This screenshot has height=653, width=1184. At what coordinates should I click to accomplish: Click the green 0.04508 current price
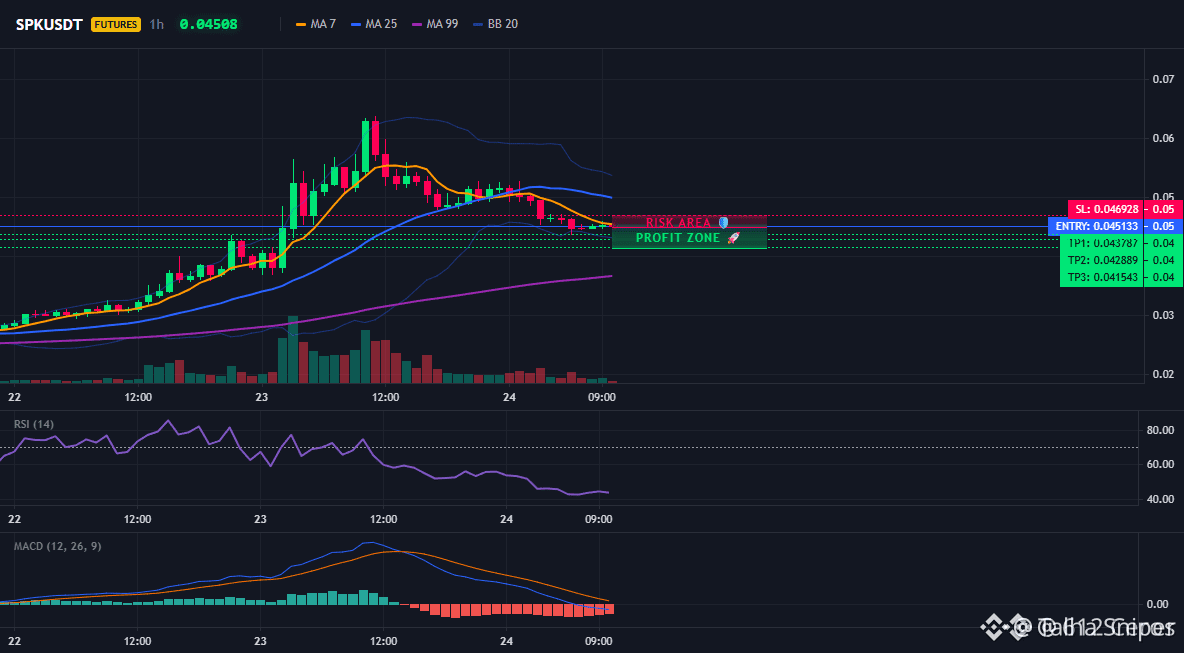208,24
